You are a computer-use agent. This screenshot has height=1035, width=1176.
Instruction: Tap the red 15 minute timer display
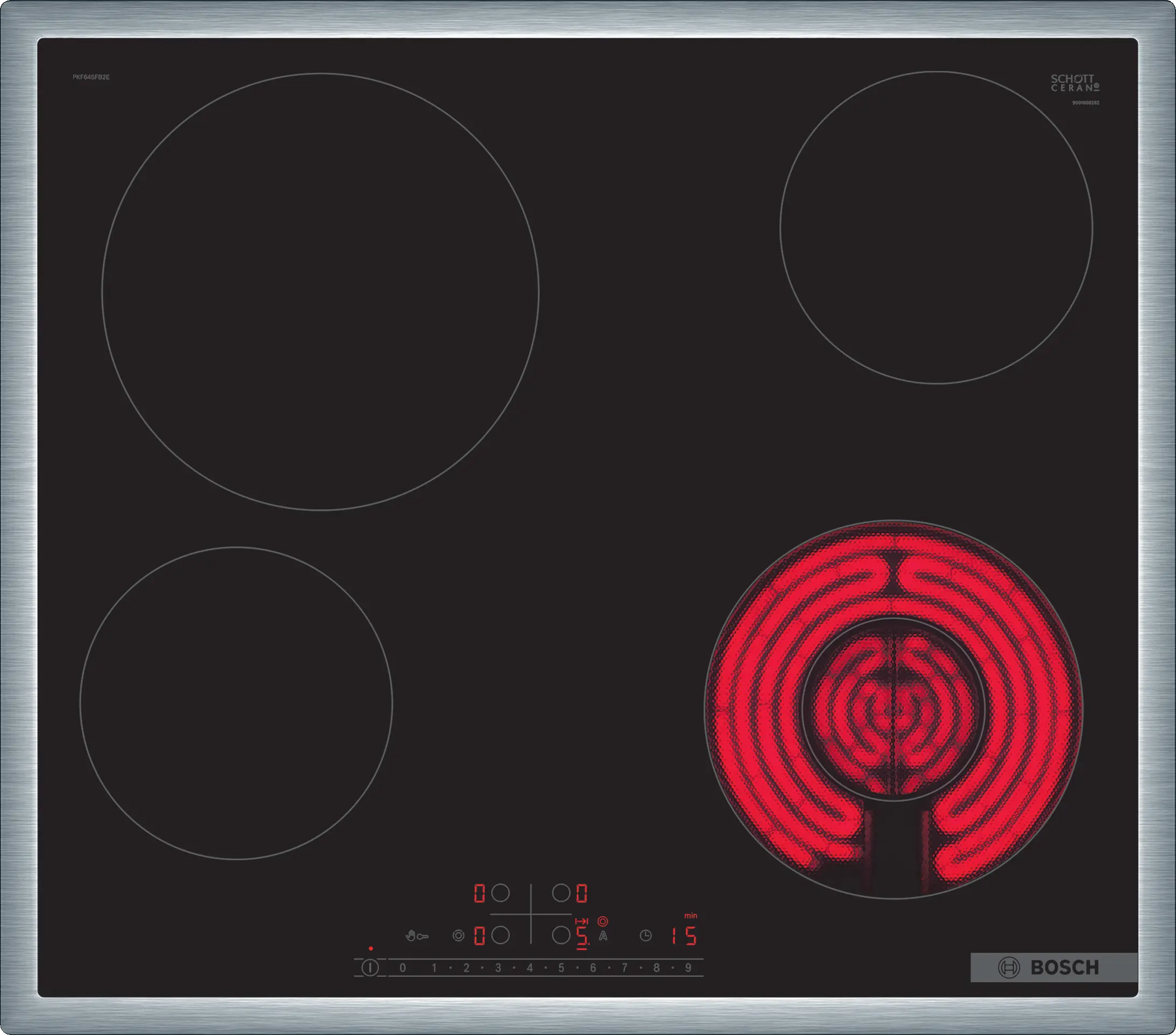coord(684,936)
